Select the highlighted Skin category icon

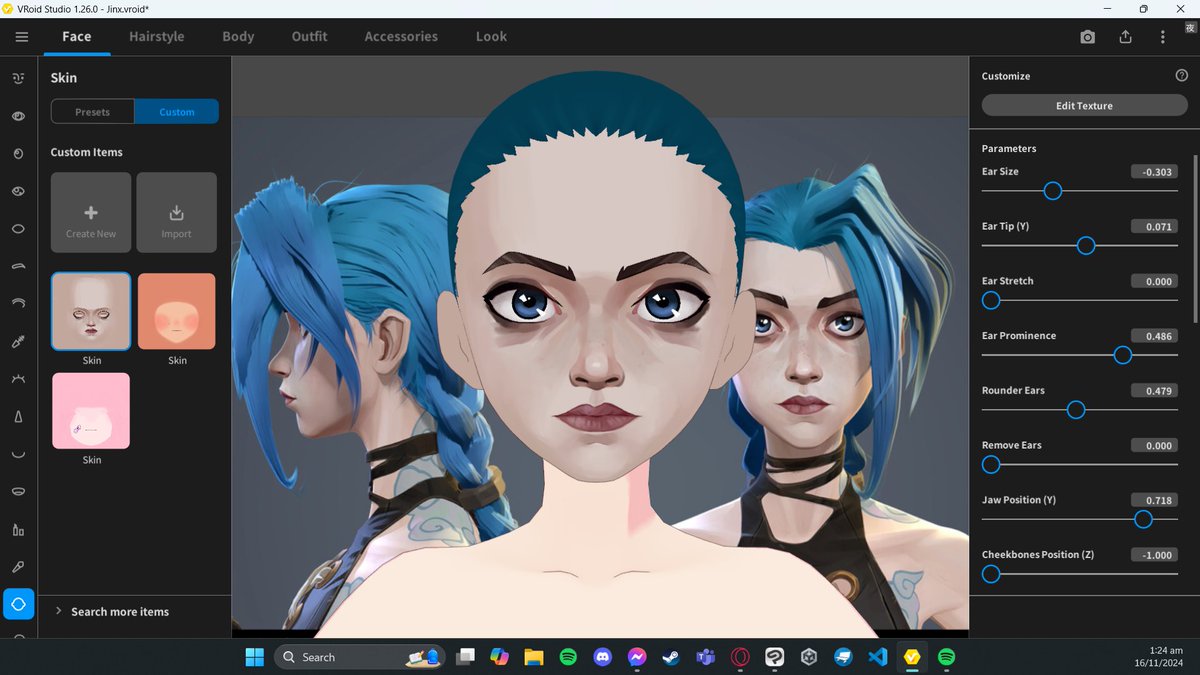[x=18, y=604]
